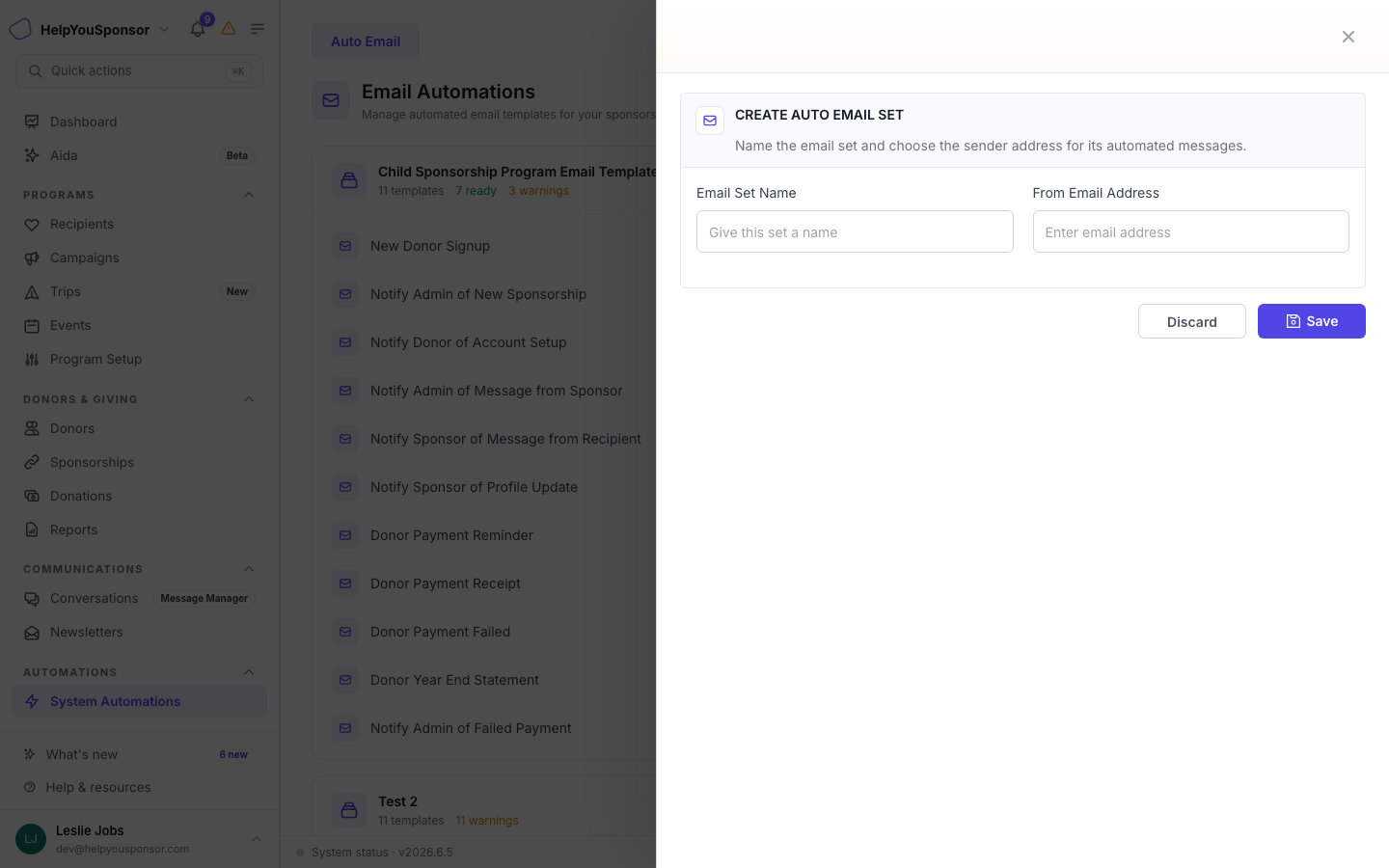Select the Auto Email tab
The height and width of the screenshot is (868, 1389).
[366, 41]
